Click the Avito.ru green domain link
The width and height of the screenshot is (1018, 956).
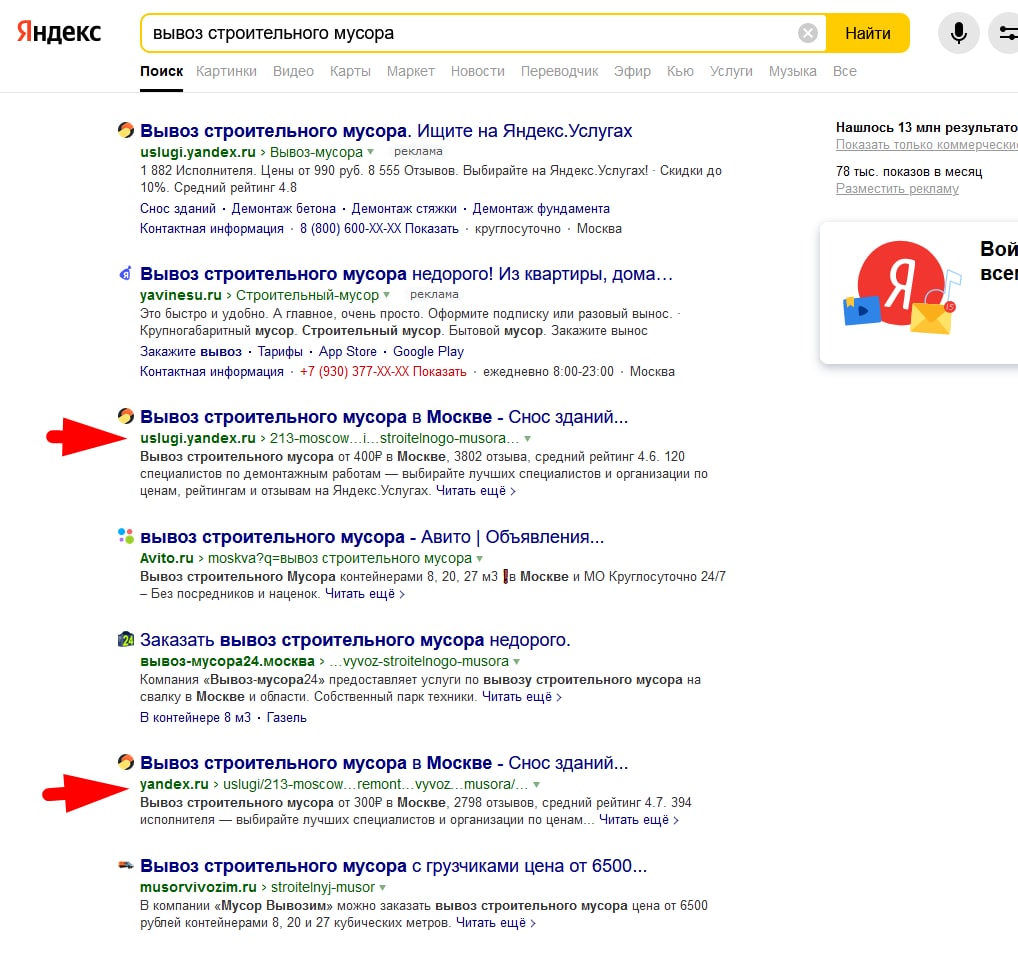(167, 558)
